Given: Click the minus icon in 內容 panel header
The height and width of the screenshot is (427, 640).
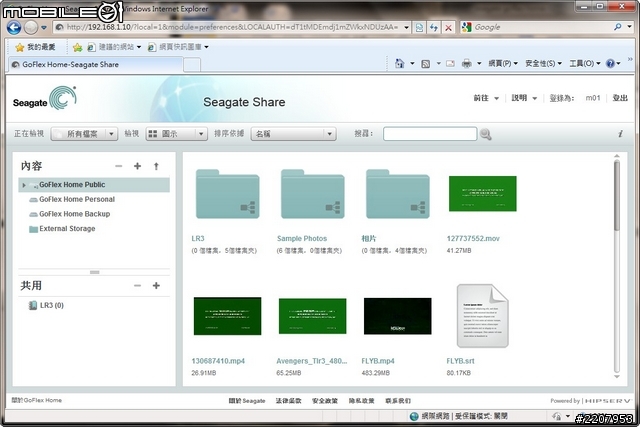Looking at the screenshot, I should [x=119, y=166].
